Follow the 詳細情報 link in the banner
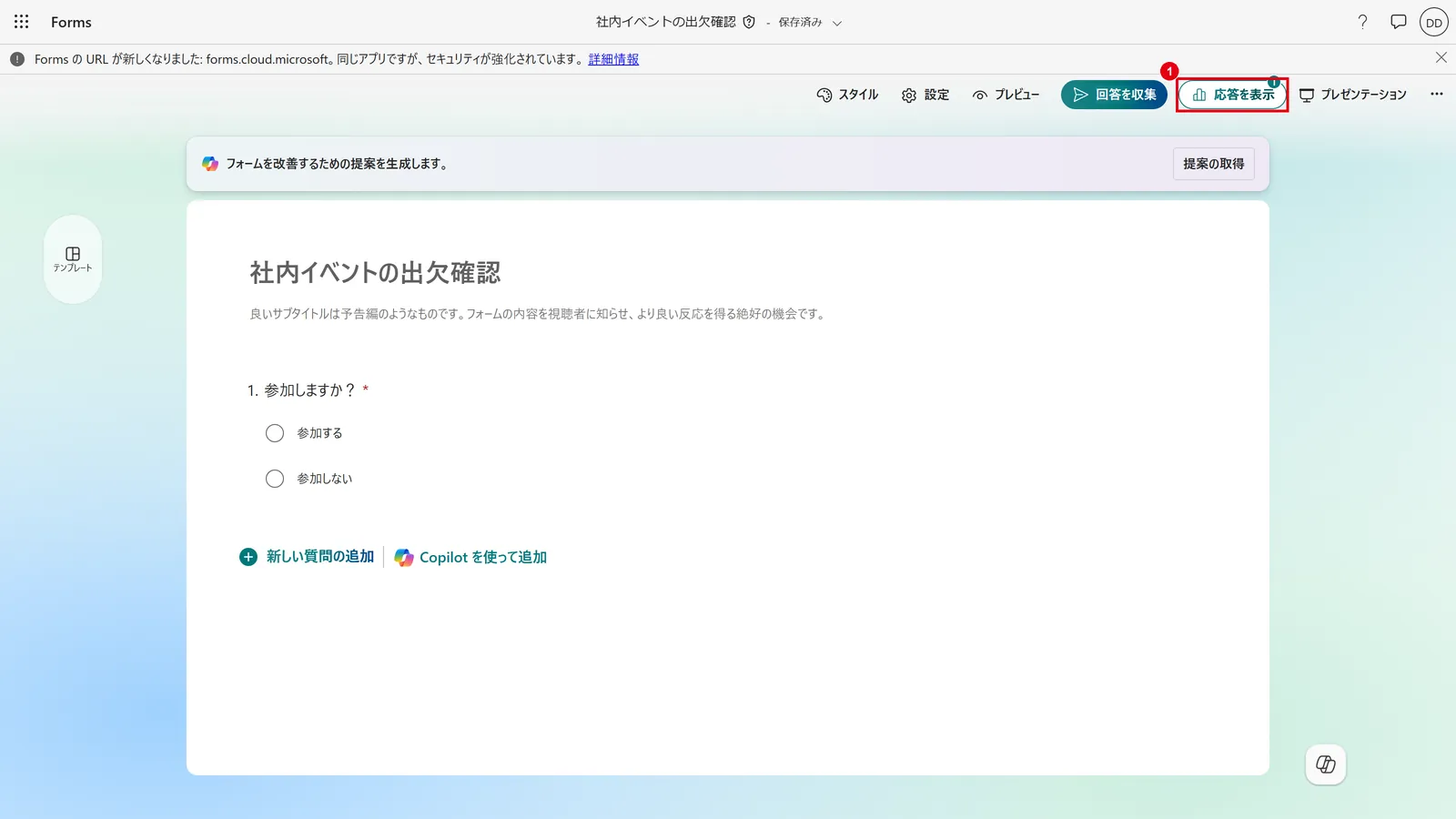This screenshot has height=819, width=1456. click(x=613, y=59)
